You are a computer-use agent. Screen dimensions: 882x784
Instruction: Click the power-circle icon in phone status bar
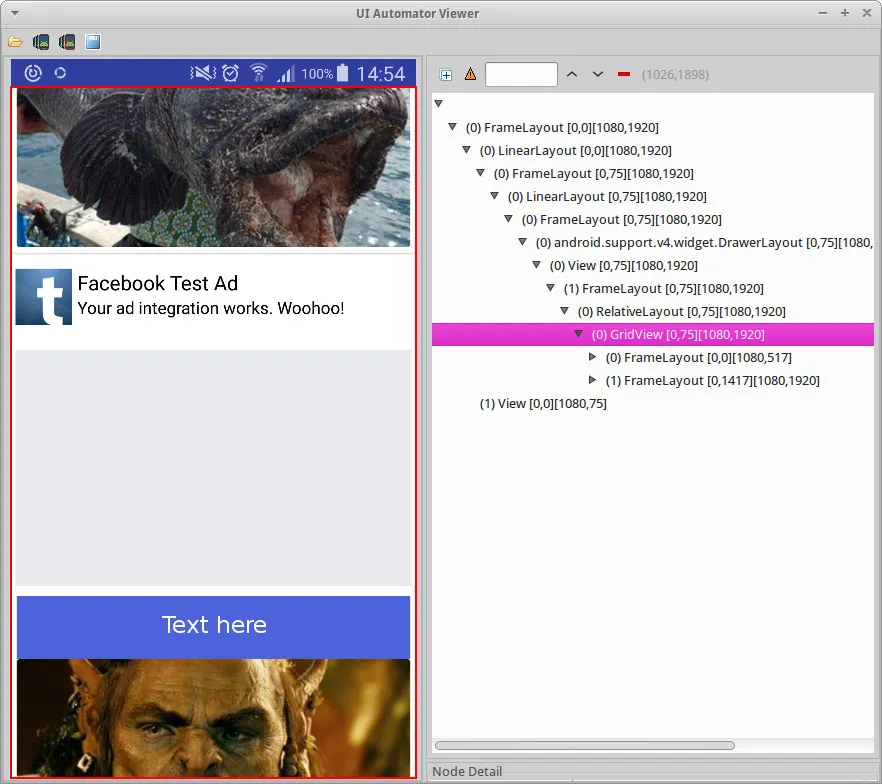coord(33,73)
